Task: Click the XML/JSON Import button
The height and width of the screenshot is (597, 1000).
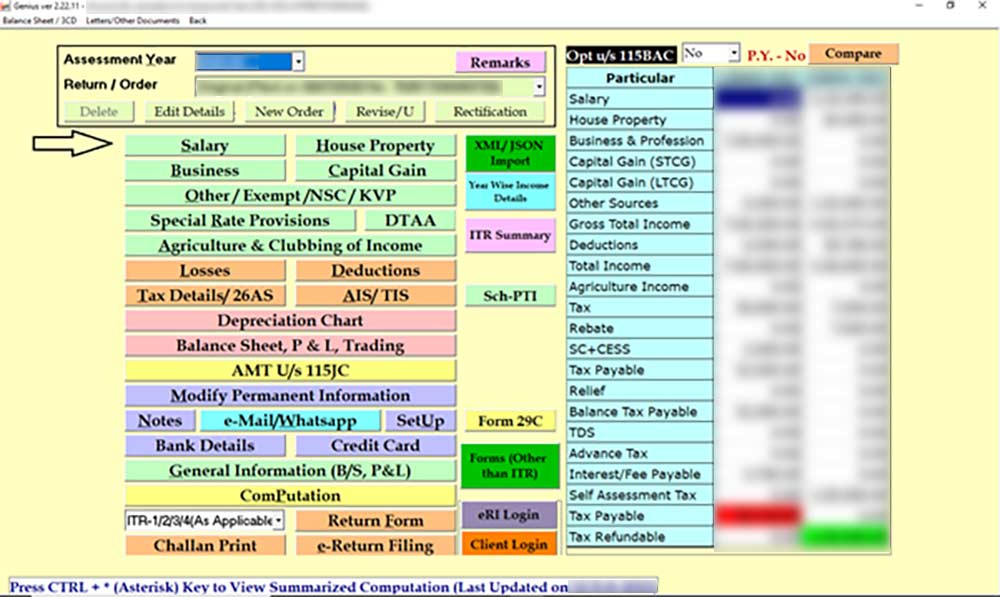Action: pos(509,153)
